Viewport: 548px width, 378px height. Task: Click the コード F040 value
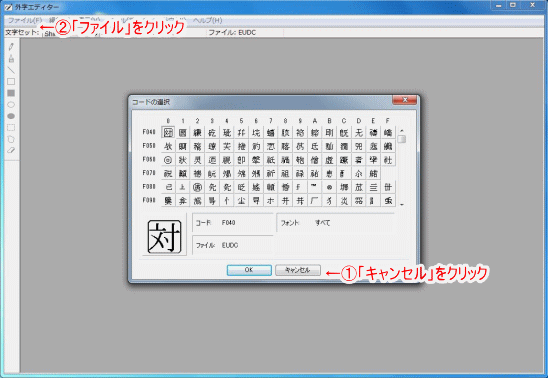pos(229,223)
